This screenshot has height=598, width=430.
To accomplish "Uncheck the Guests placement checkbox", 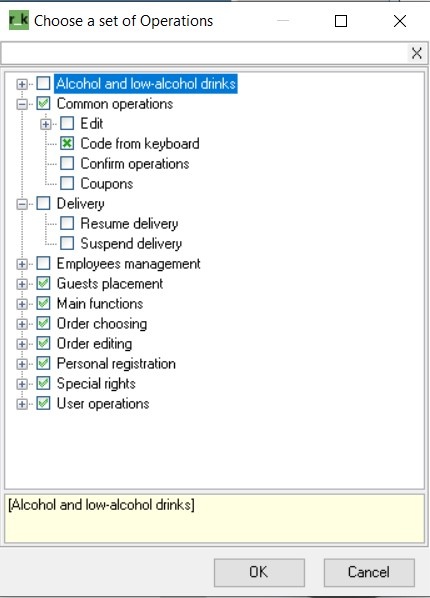I will click(x=43, y=283).
